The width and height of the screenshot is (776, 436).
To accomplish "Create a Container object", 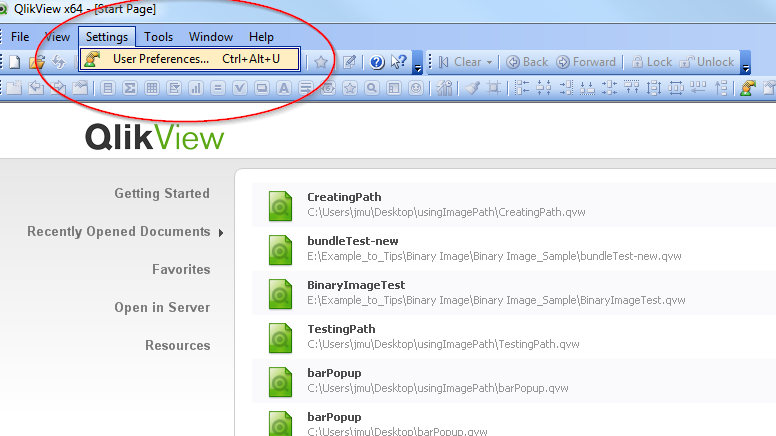I will pyautogui.click(x=394, y=89).
